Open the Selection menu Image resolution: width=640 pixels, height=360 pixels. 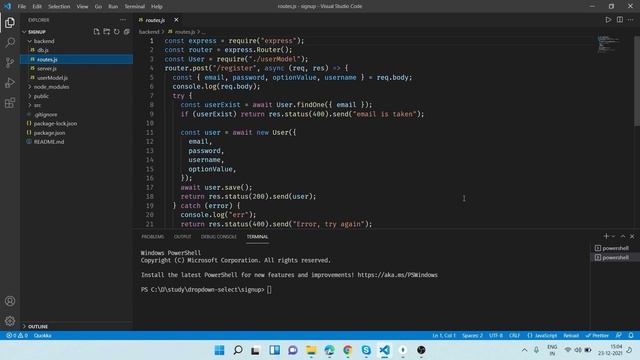click(x=59, y=7)
